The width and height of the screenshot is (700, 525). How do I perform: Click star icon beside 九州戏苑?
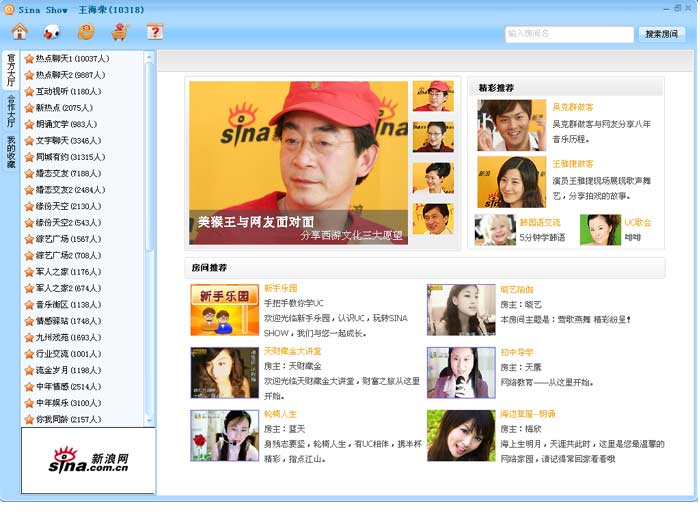pos(29,338)
